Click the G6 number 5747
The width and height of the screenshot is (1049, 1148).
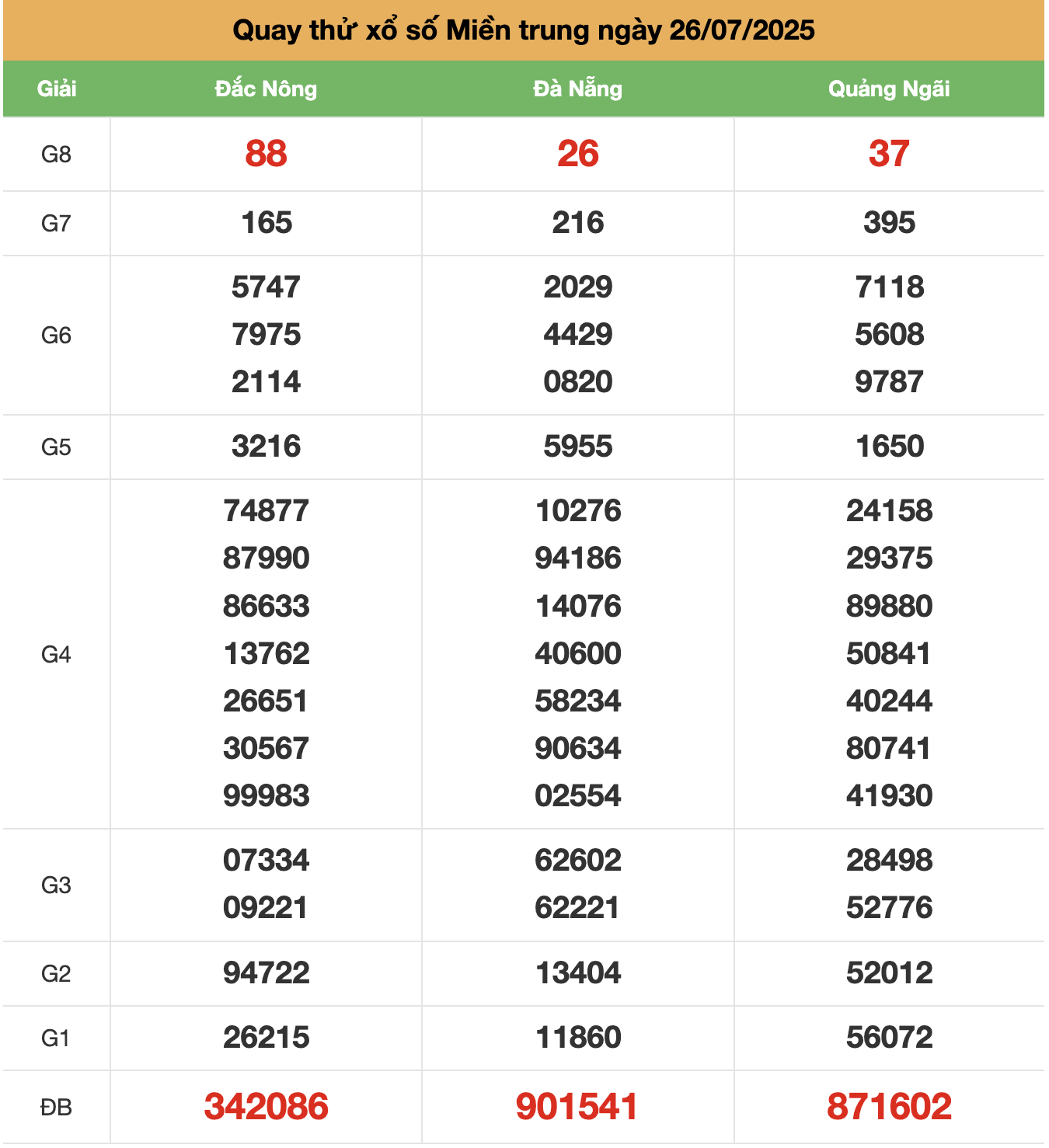(x=266, y=287)
